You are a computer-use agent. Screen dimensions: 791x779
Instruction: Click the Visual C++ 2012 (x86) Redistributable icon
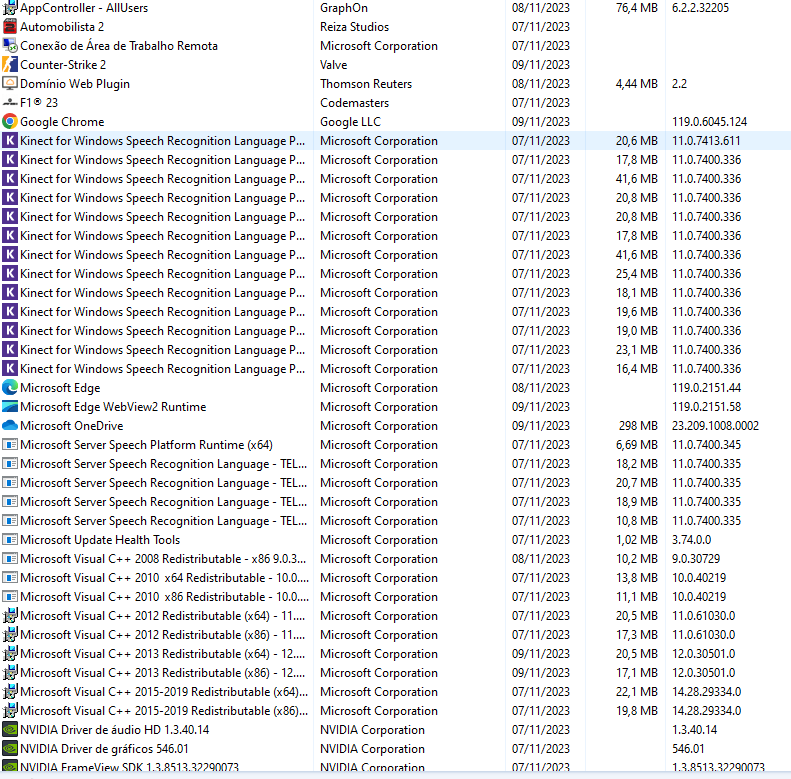(10, 635)
